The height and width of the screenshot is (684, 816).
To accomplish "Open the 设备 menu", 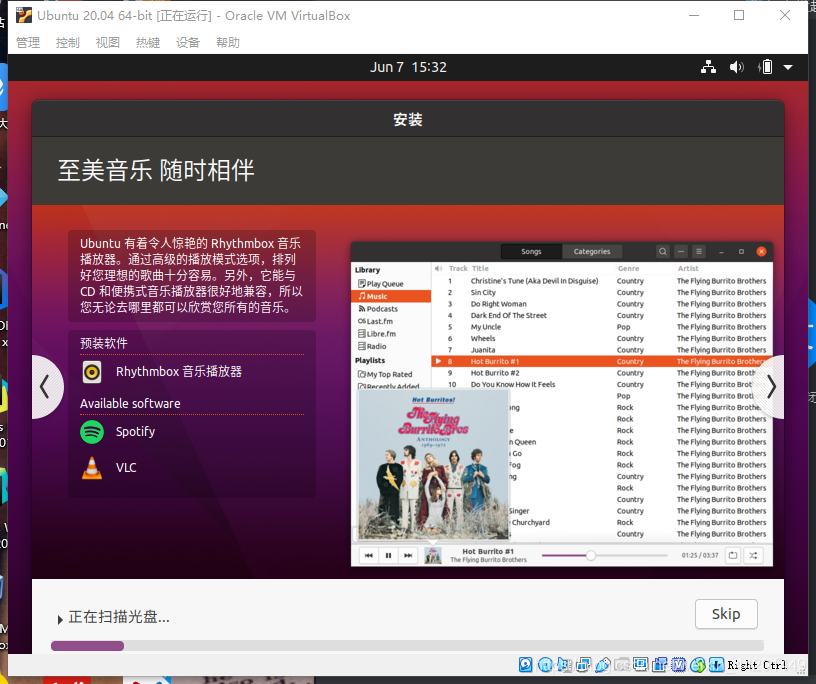I will 188,43.
